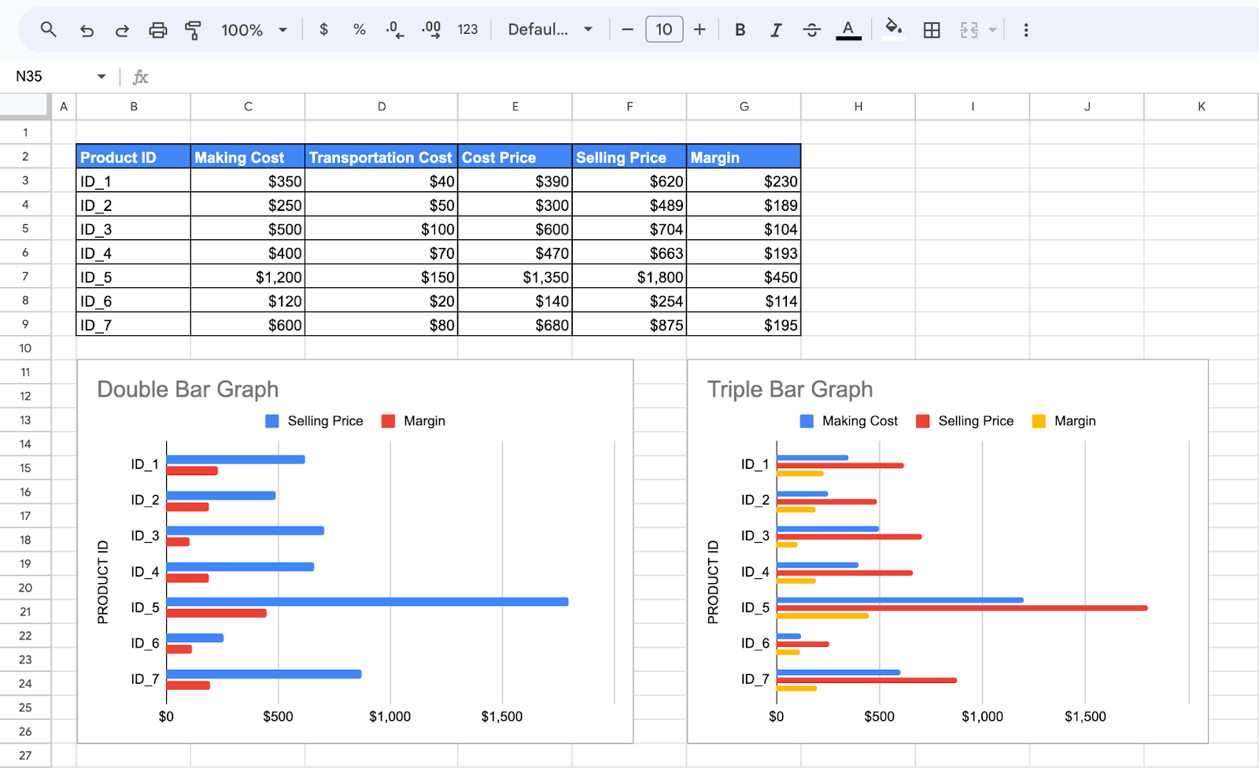Open merge cells dropdown arrow
Viewport: 1259px width, 768px height.
992,30
